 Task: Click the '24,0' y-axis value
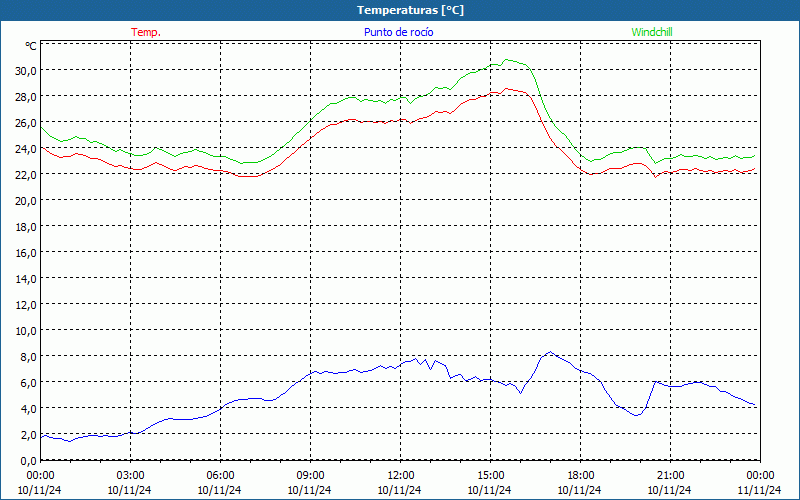26,148
